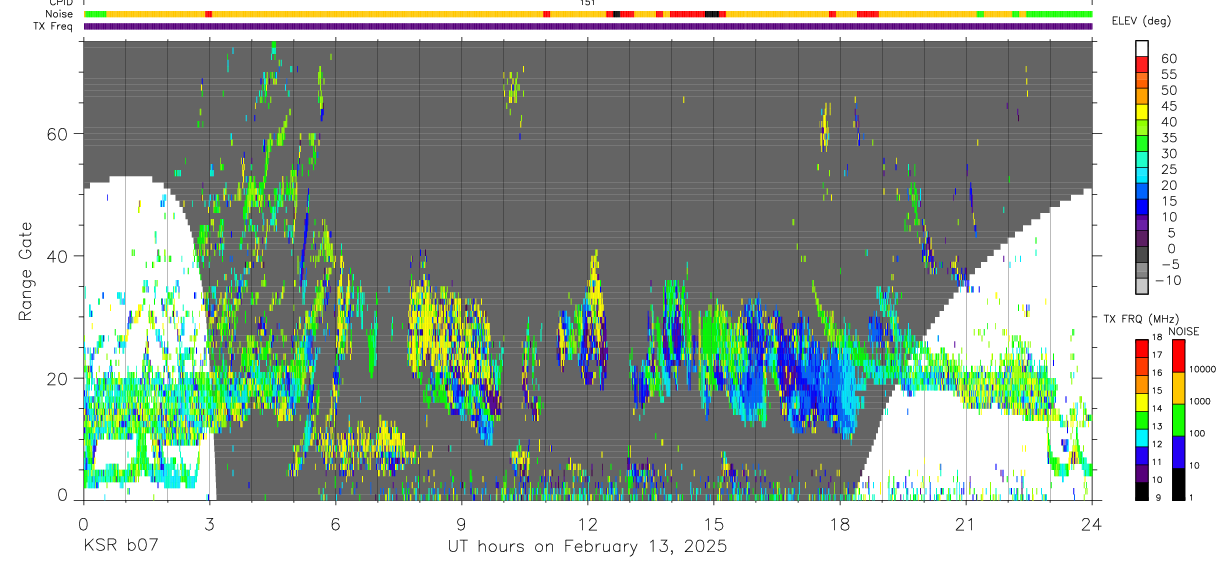Click the '30' label in ELEV legend
Screen dimensions: 1228x567
point(1168,153)
